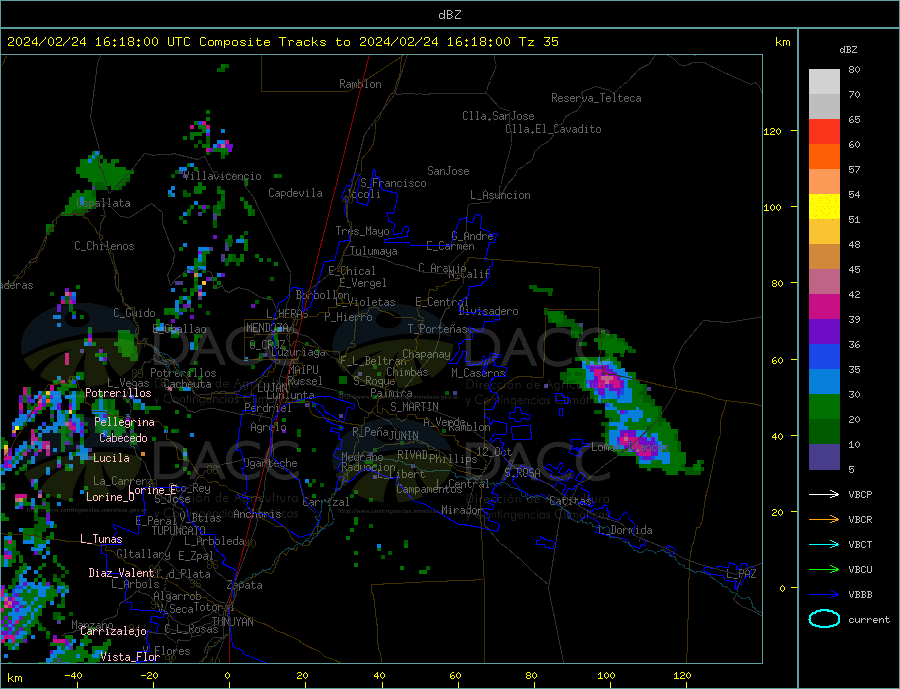This screenshot has width=900, height=689.
Task: Click the white 'Carrizalejo' label
Action: pos(113,632)
